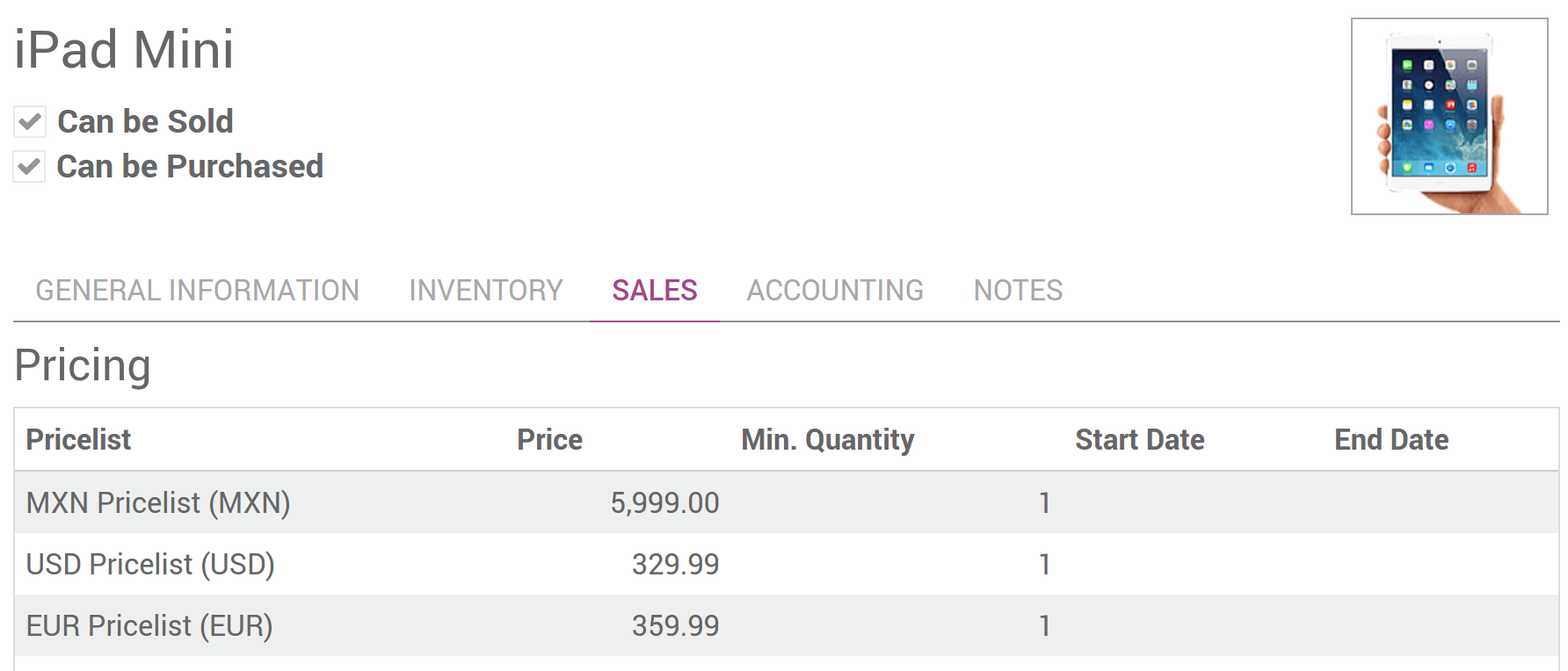This screenshot has width=1568, height=671.
Task: Open the EUR Pricelist row
Action: click(148, 625)
